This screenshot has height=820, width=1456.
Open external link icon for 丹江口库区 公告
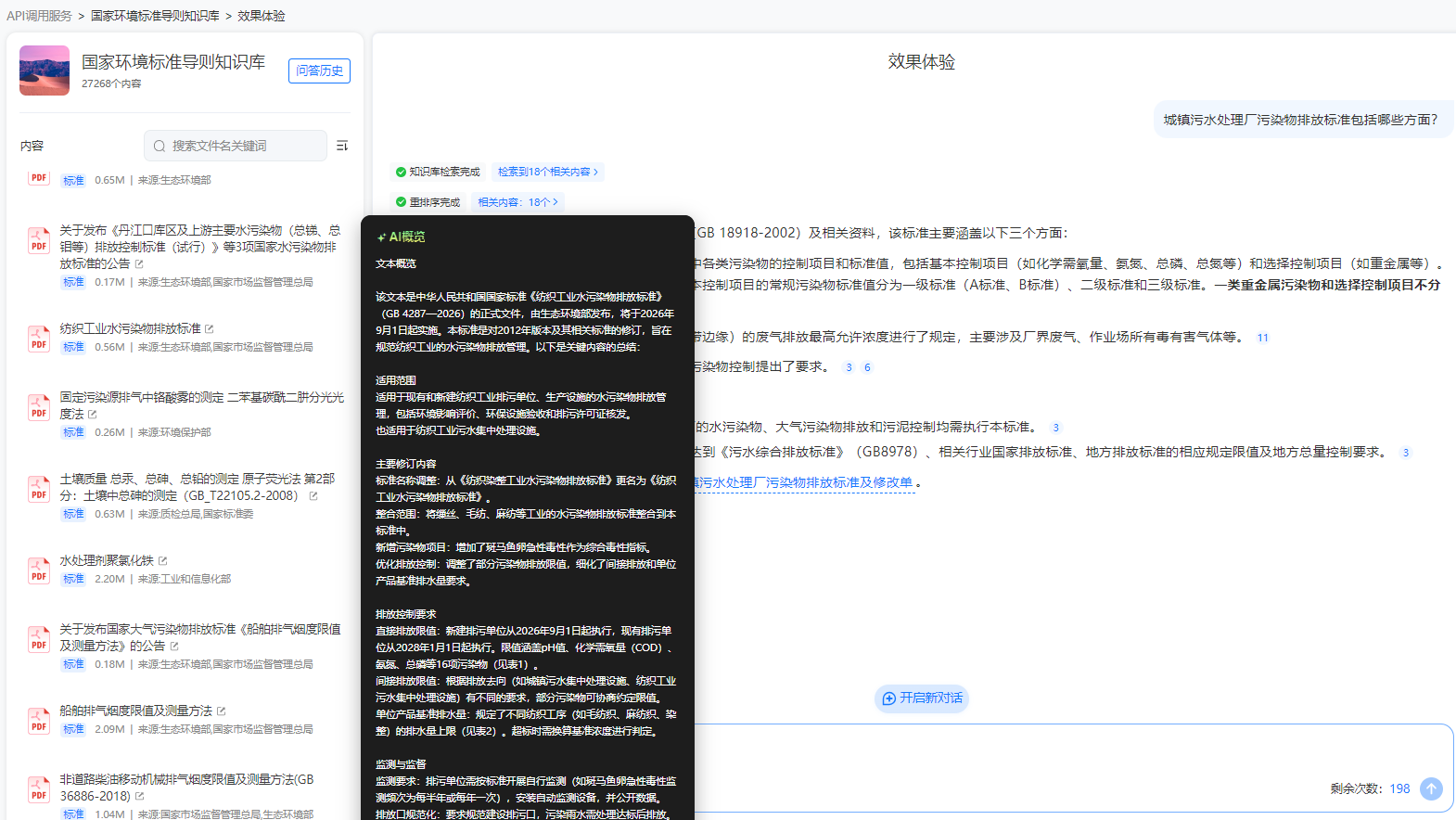coord(139,264)
